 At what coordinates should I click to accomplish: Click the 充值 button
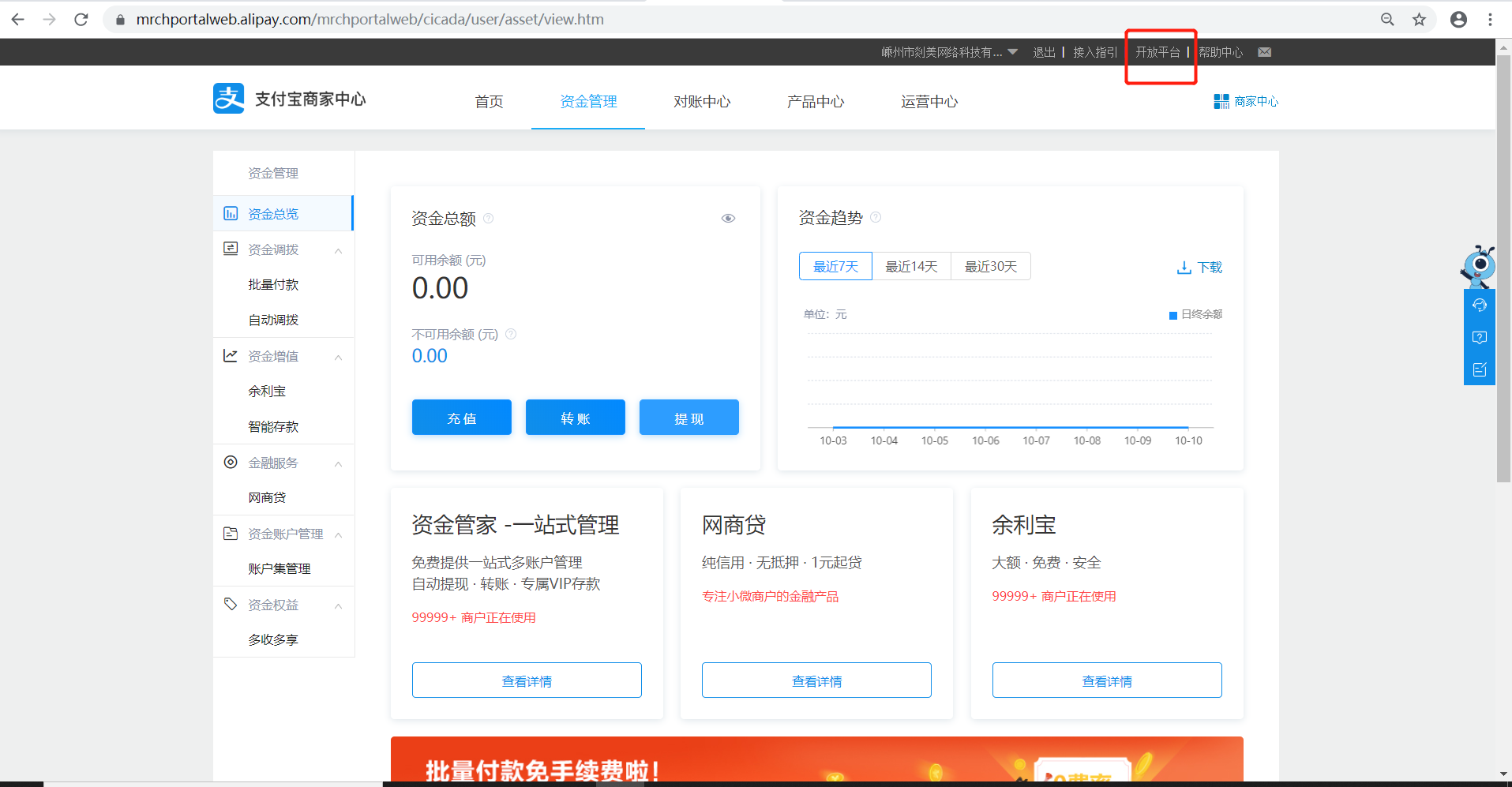tap(461, 418)
